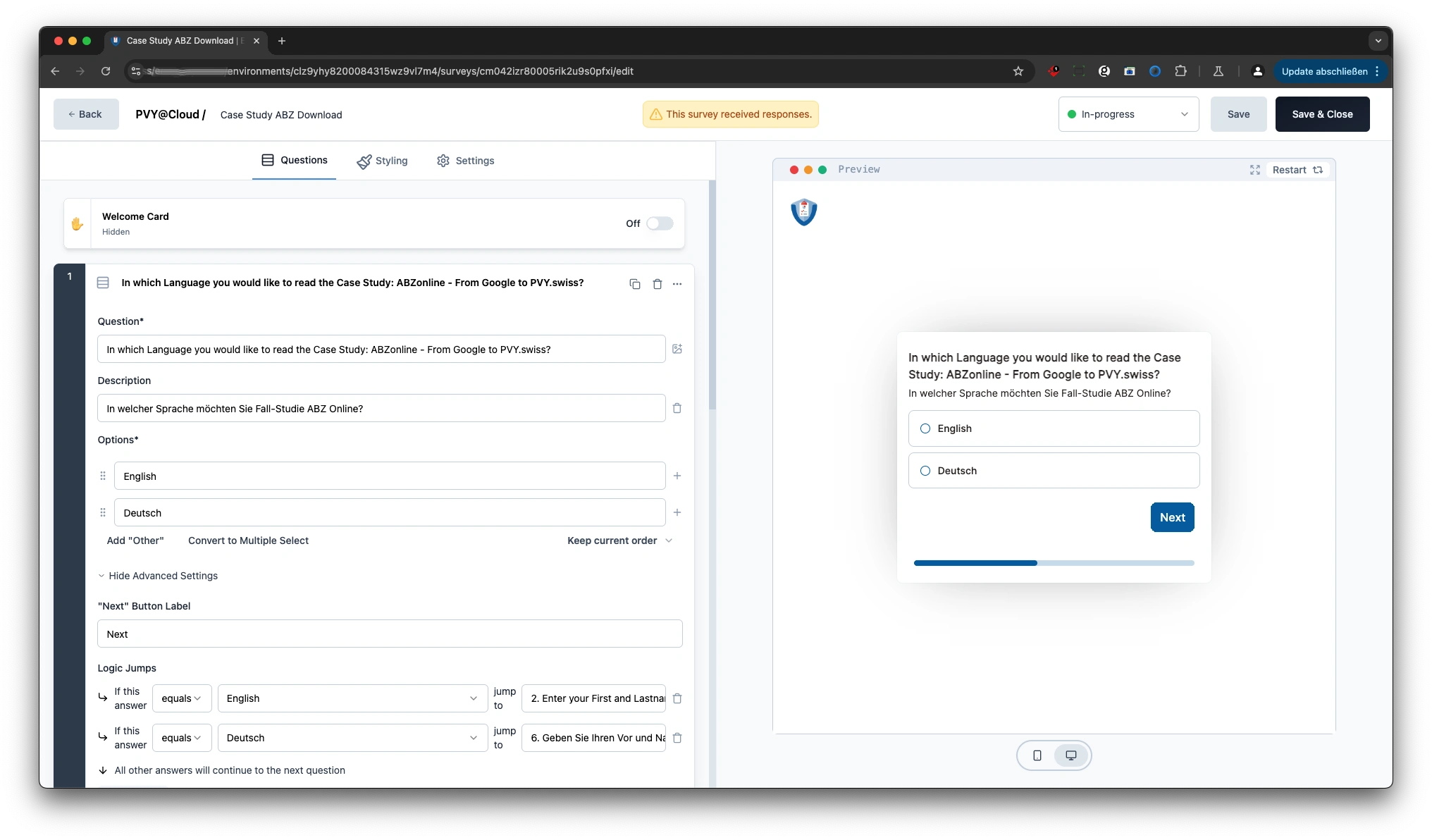Click the shield logo in the preview
This screenshot has width=1432, height=840.
(804, 211)
